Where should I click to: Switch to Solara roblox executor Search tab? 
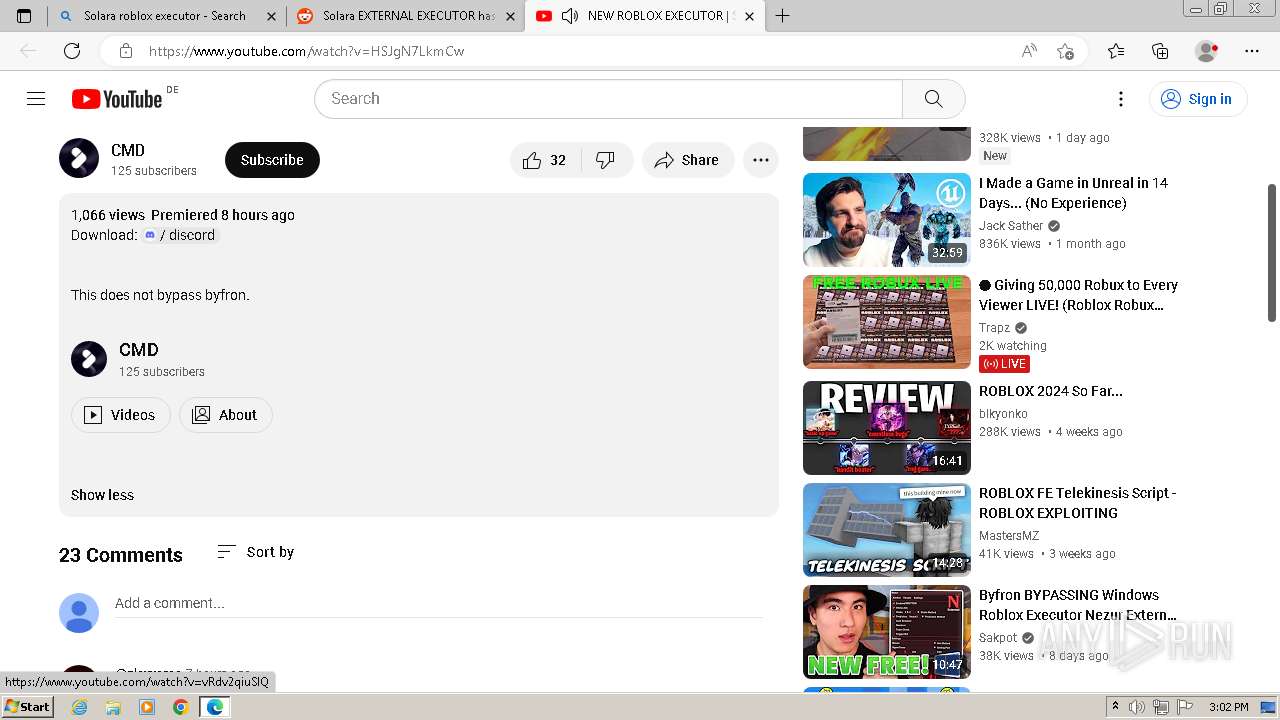click(x=165, y=16)
